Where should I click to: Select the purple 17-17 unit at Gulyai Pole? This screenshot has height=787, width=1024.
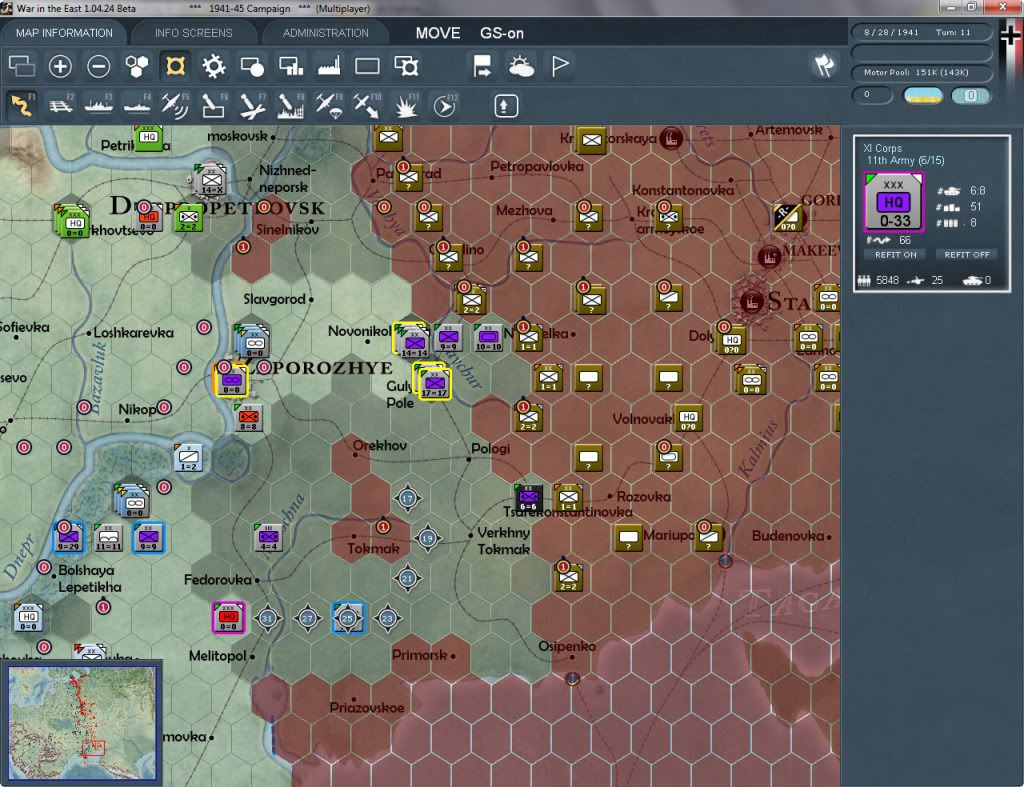click(434, 381)
